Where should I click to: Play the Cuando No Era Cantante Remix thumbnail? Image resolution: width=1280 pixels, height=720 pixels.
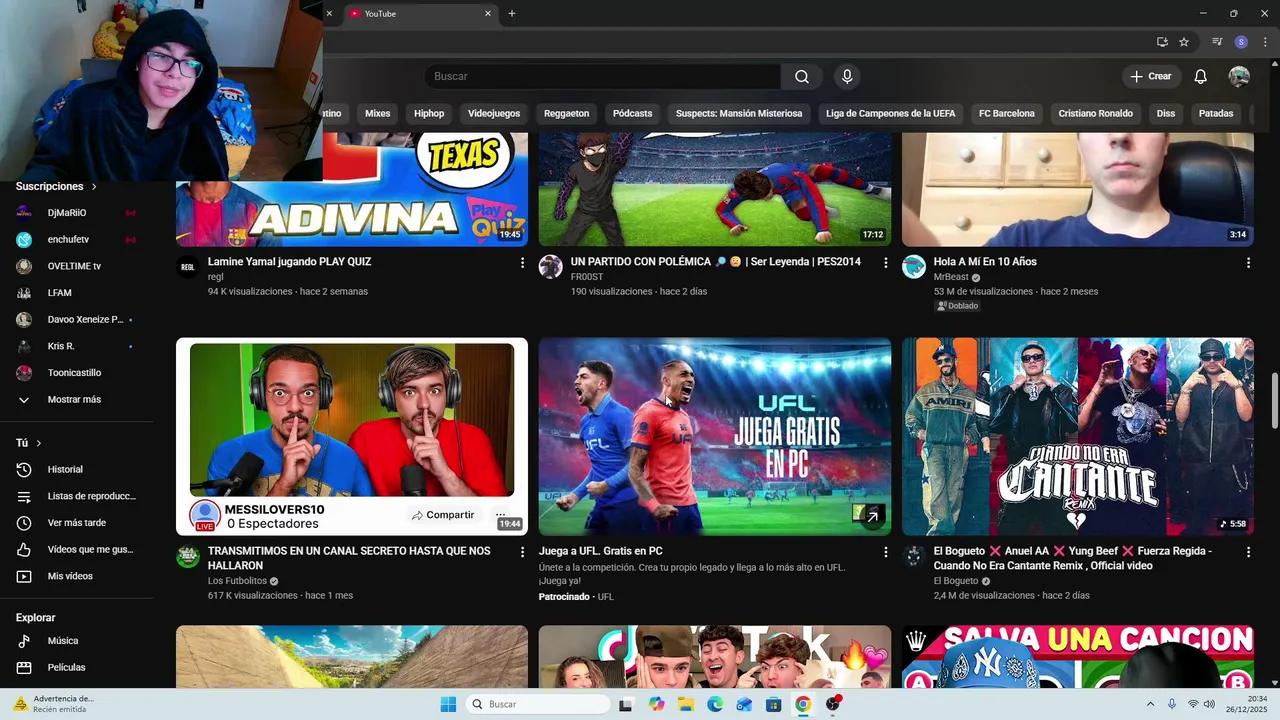(x=1078, y=437)
